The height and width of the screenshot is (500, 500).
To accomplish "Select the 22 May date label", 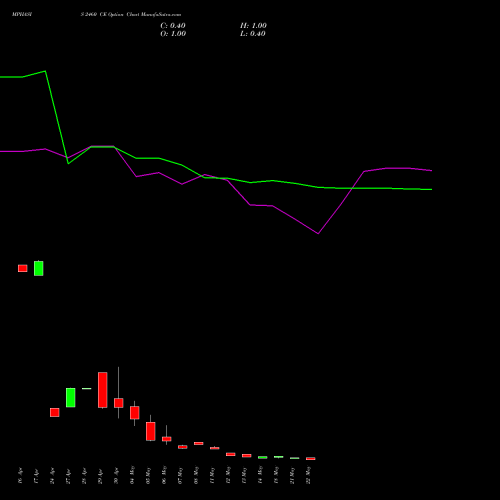I will point(308,475).
